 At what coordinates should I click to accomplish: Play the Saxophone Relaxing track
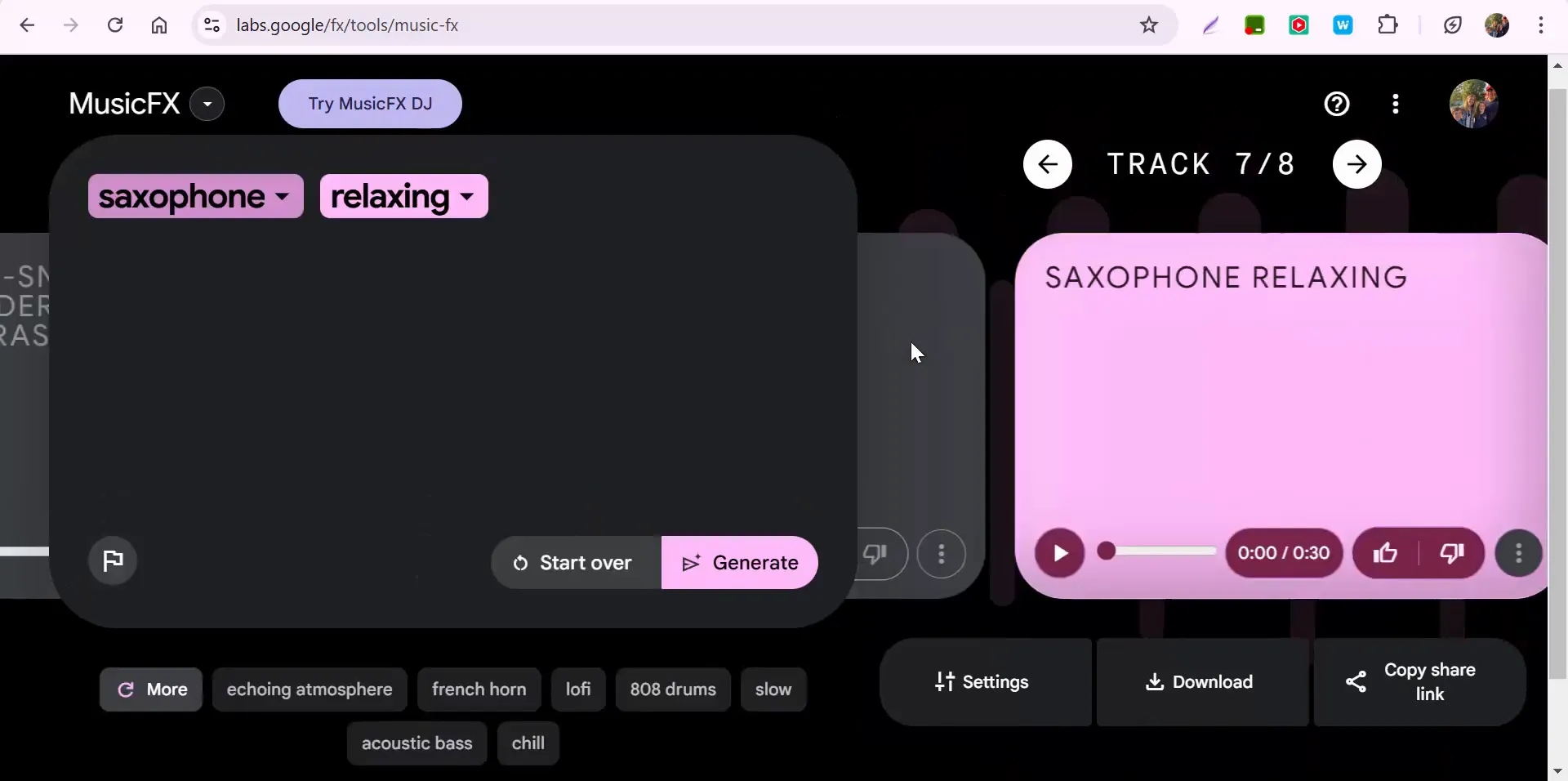click(x=1060, y=553)
